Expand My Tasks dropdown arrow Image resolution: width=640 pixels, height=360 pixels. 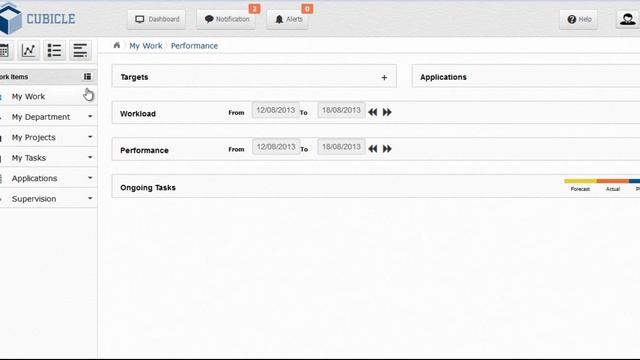[90, 157]
